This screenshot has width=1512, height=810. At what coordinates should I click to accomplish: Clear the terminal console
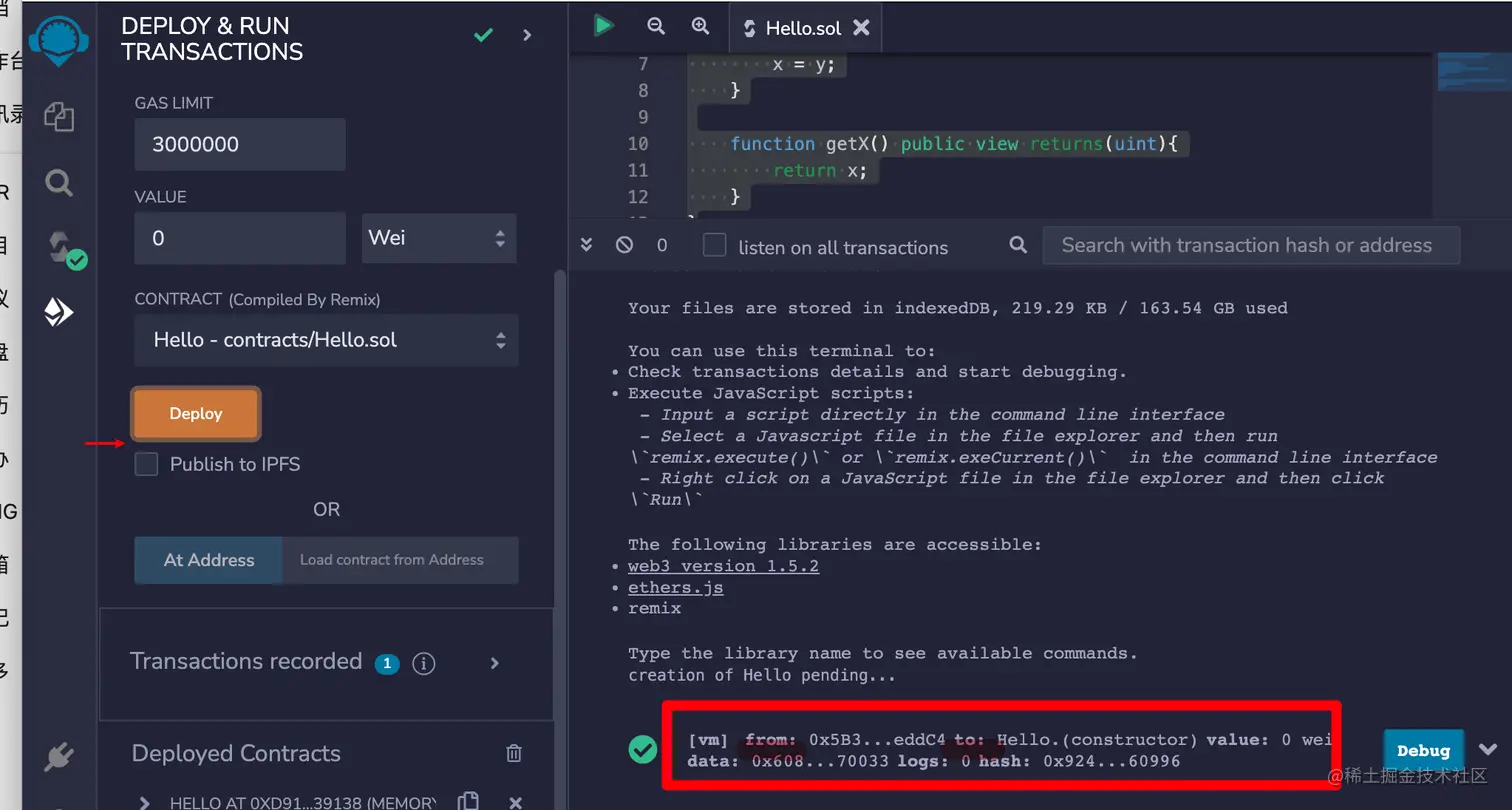coord(625,245)
